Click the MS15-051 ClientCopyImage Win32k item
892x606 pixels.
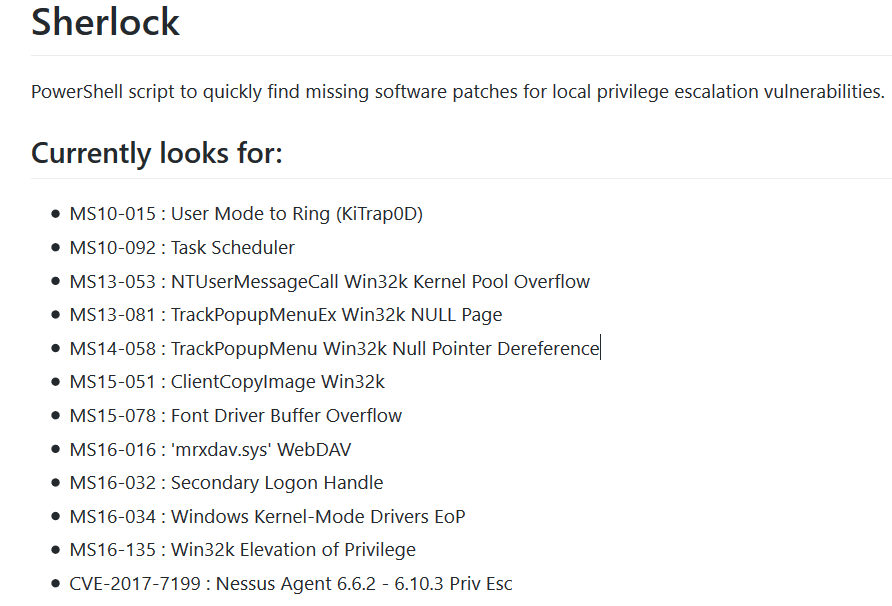click(227, 382)
